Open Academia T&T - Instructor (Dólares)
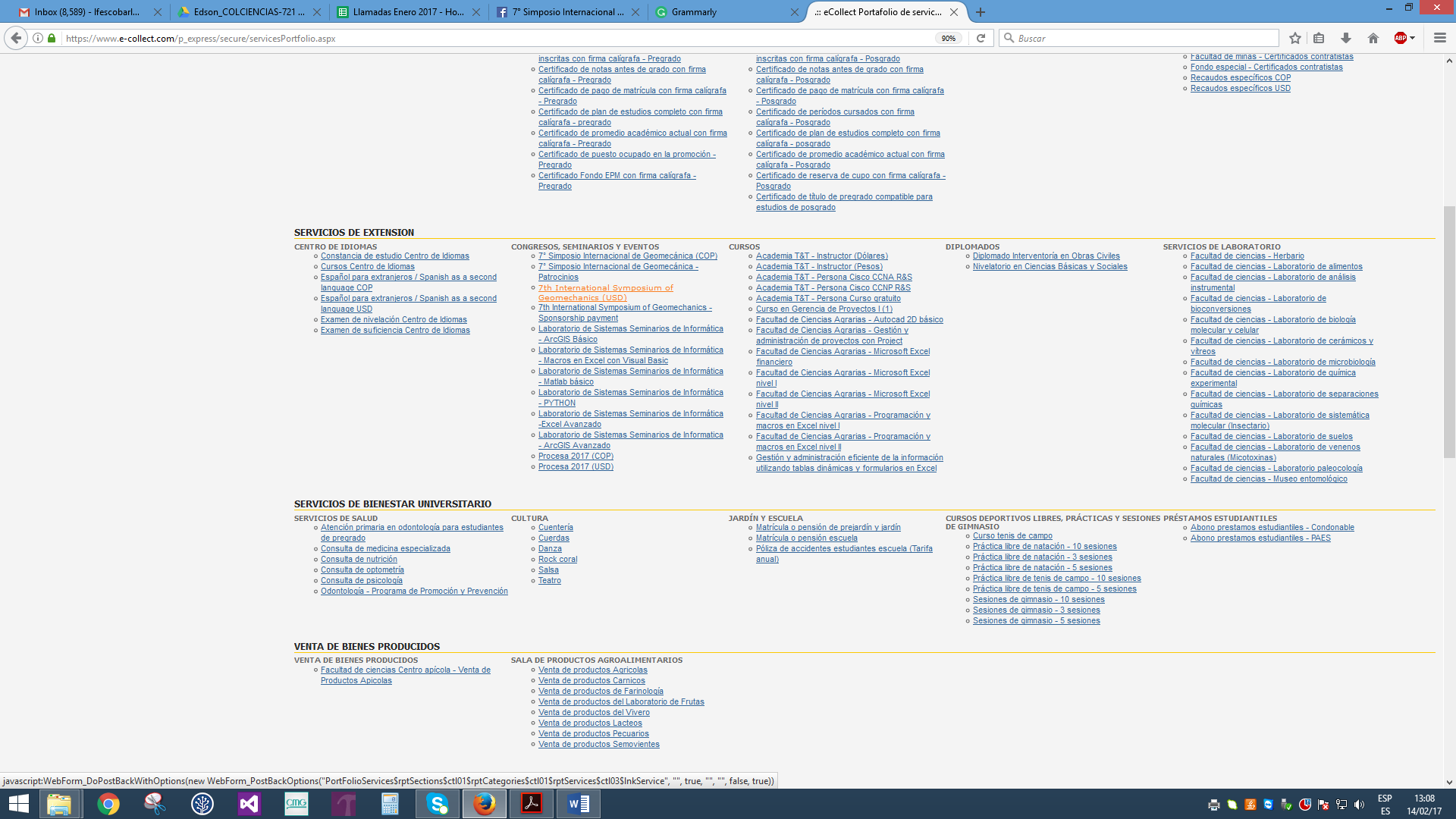This screenshot has height=819, width=1456. (821, 256)
